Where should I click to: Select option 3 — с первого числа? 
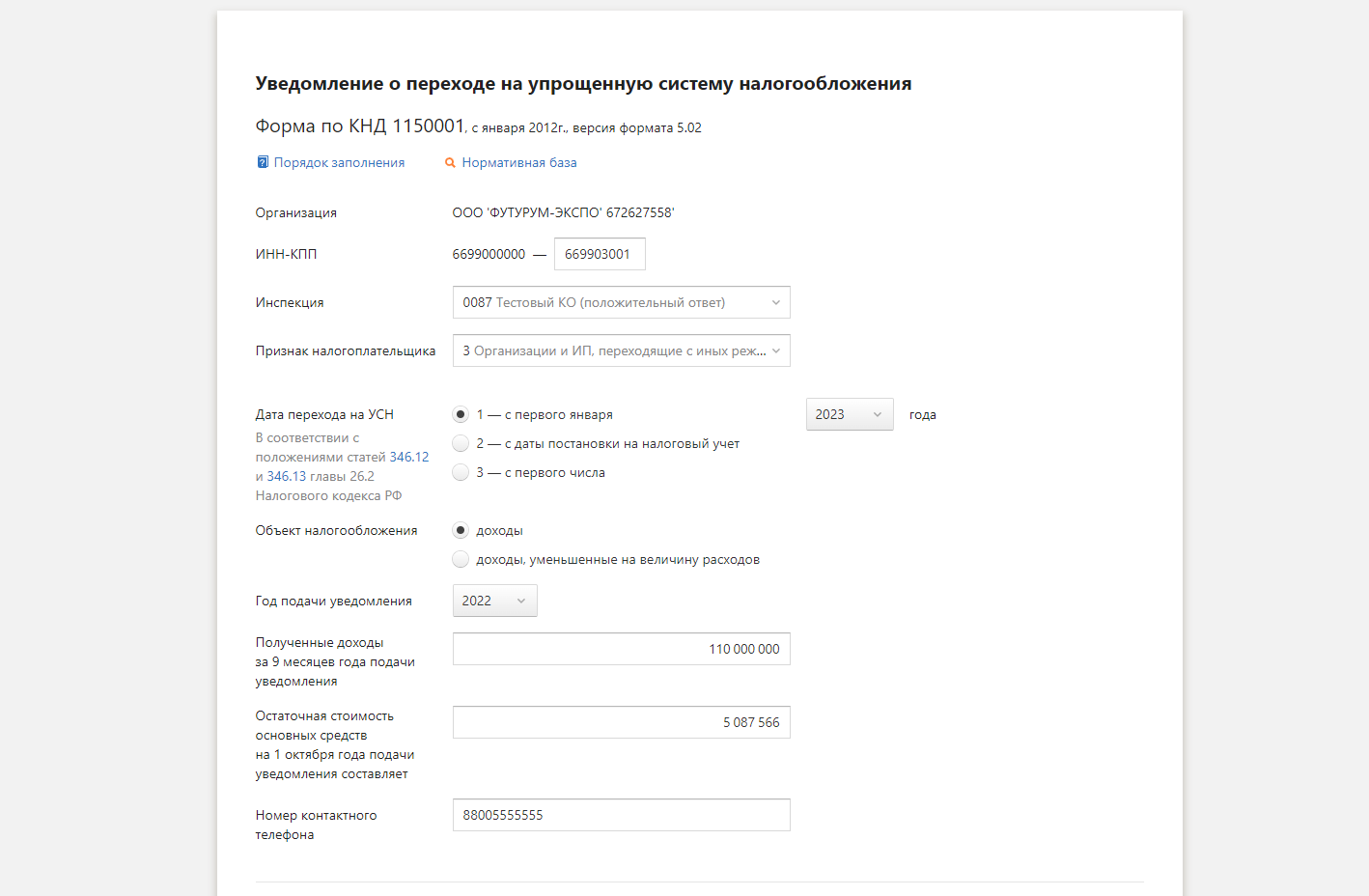(x=461, y=472)
